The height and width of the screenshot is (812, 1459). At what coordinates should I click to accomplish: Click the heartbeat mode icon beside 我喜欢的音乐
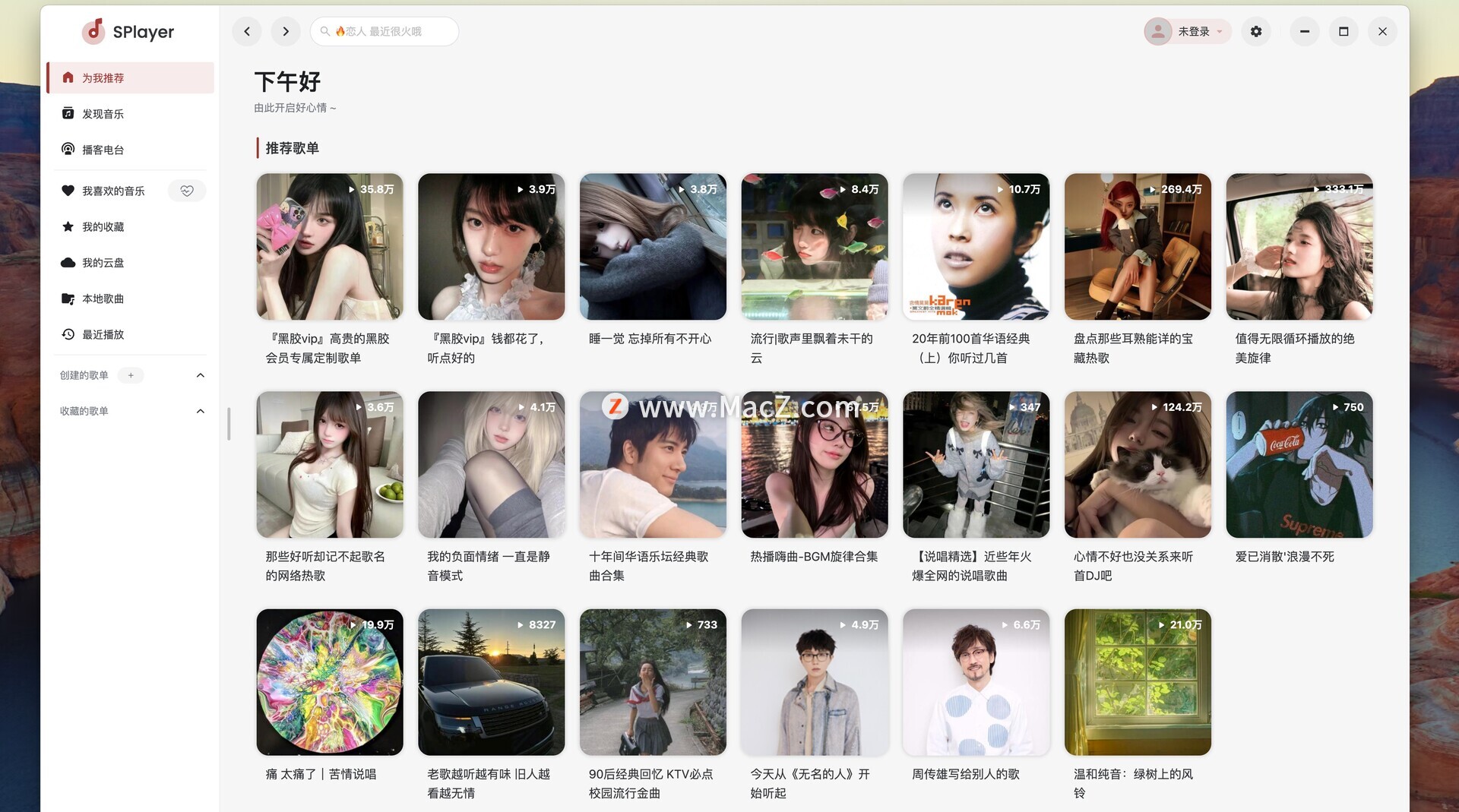pyautogui.click(x=187, y=191)
